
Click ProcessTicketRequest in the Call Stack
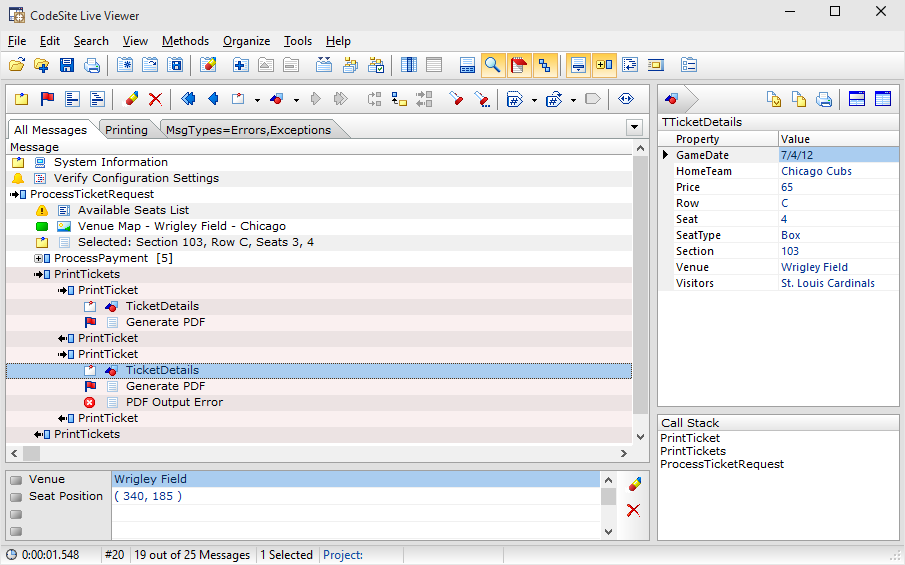coord(721,464)
